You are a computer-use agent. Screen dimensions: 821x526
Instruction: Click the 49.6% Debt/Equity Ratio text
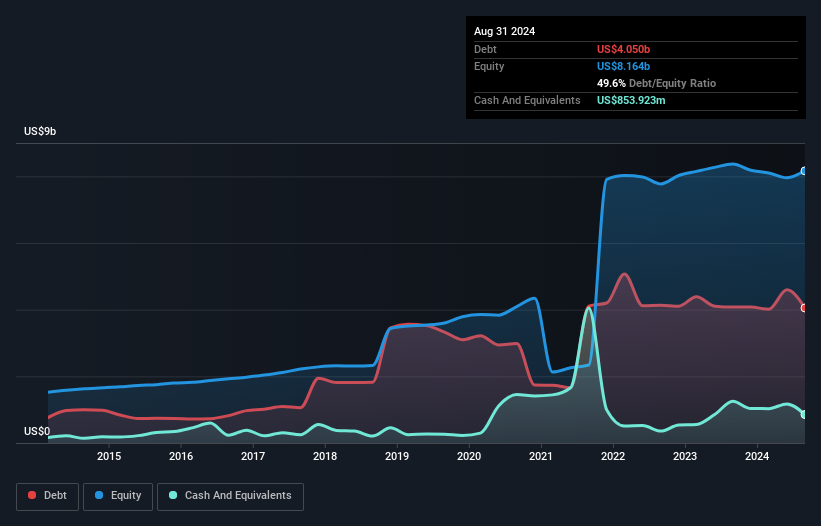pos(656,83)
